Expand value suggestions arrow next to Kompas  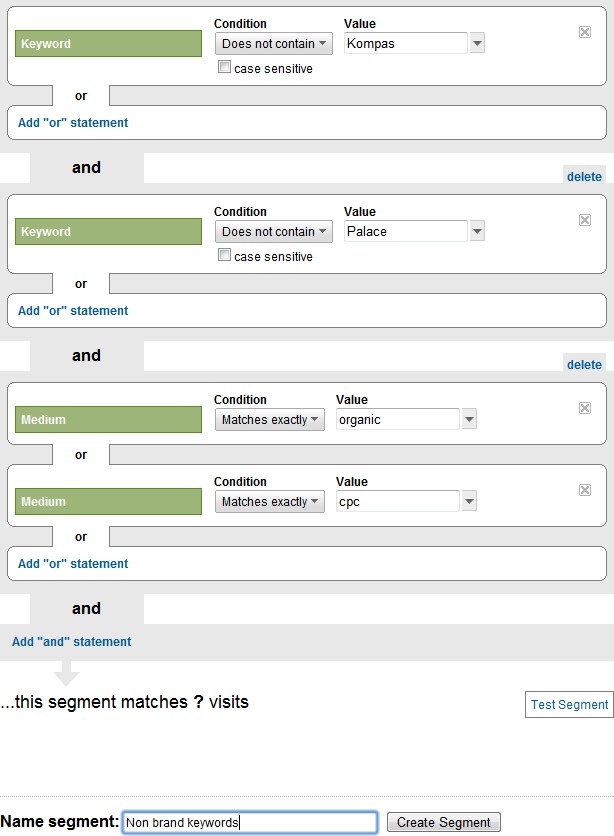(477, 43)
